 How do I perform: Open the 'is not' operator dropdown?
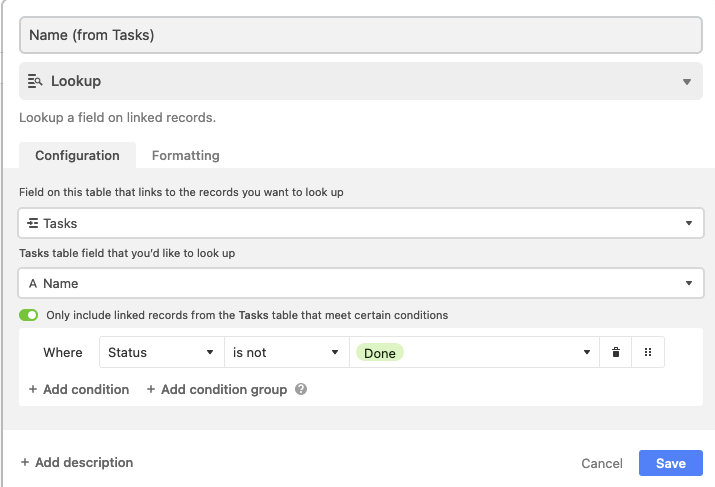[x=287, y=352]
